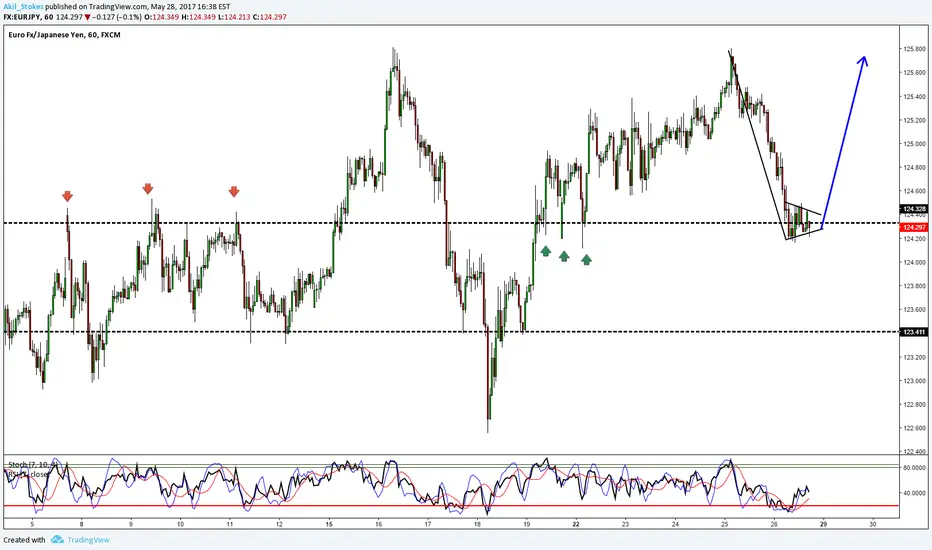
Task: Click the 122.800 price axis label
Action: click(x=915, y=404)
